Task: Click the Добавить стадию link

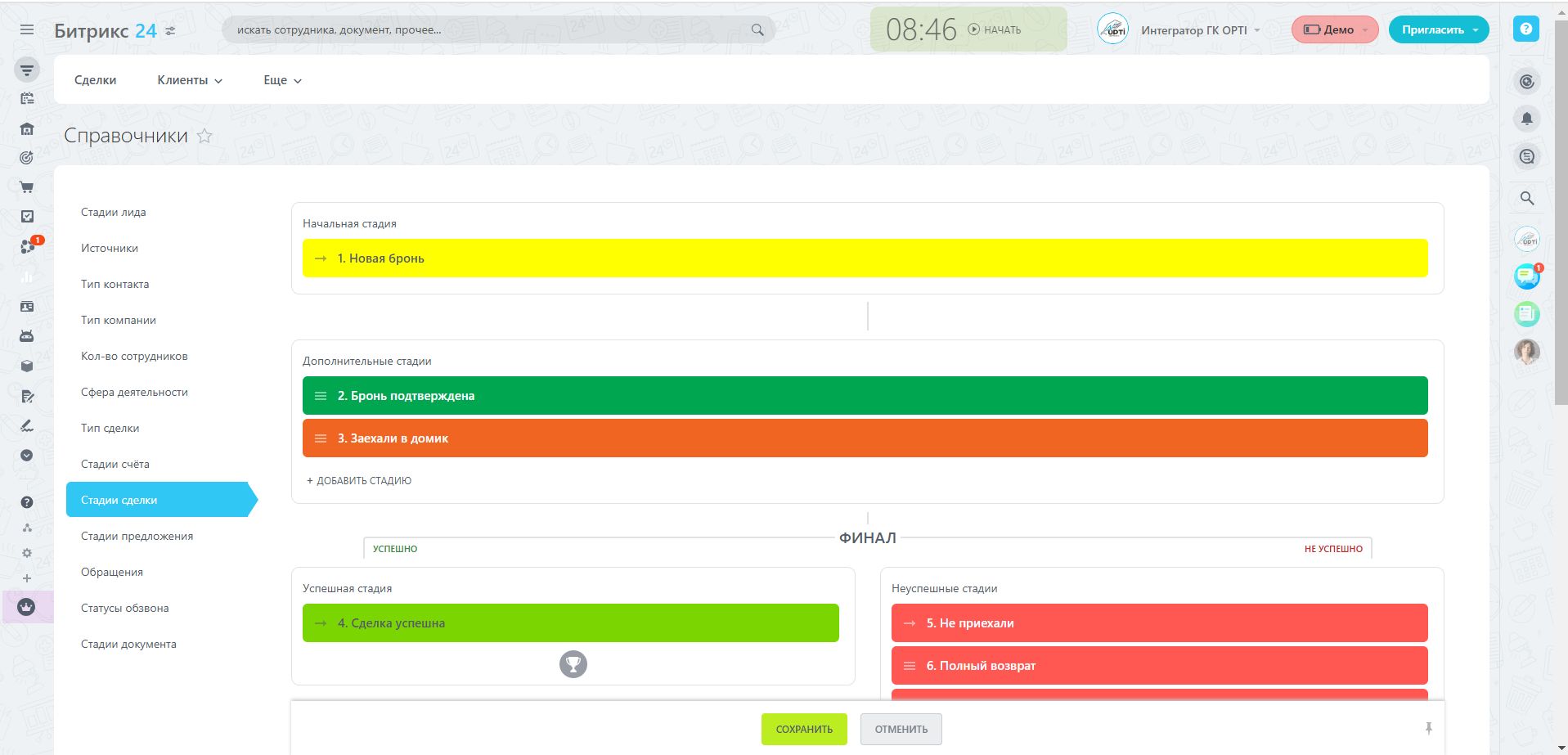Action: coord(359,481)
